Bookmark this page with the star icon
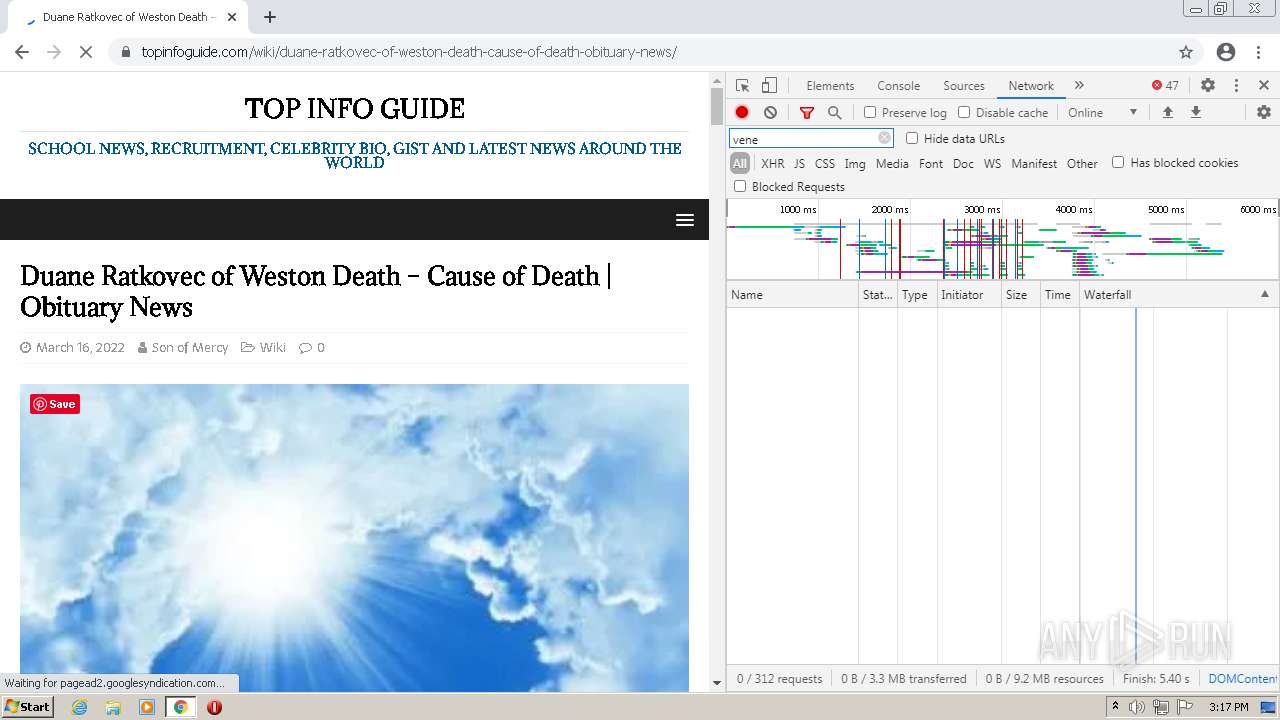The image size is (1280, 720). pyautogui.click(x=1186, y=52)
